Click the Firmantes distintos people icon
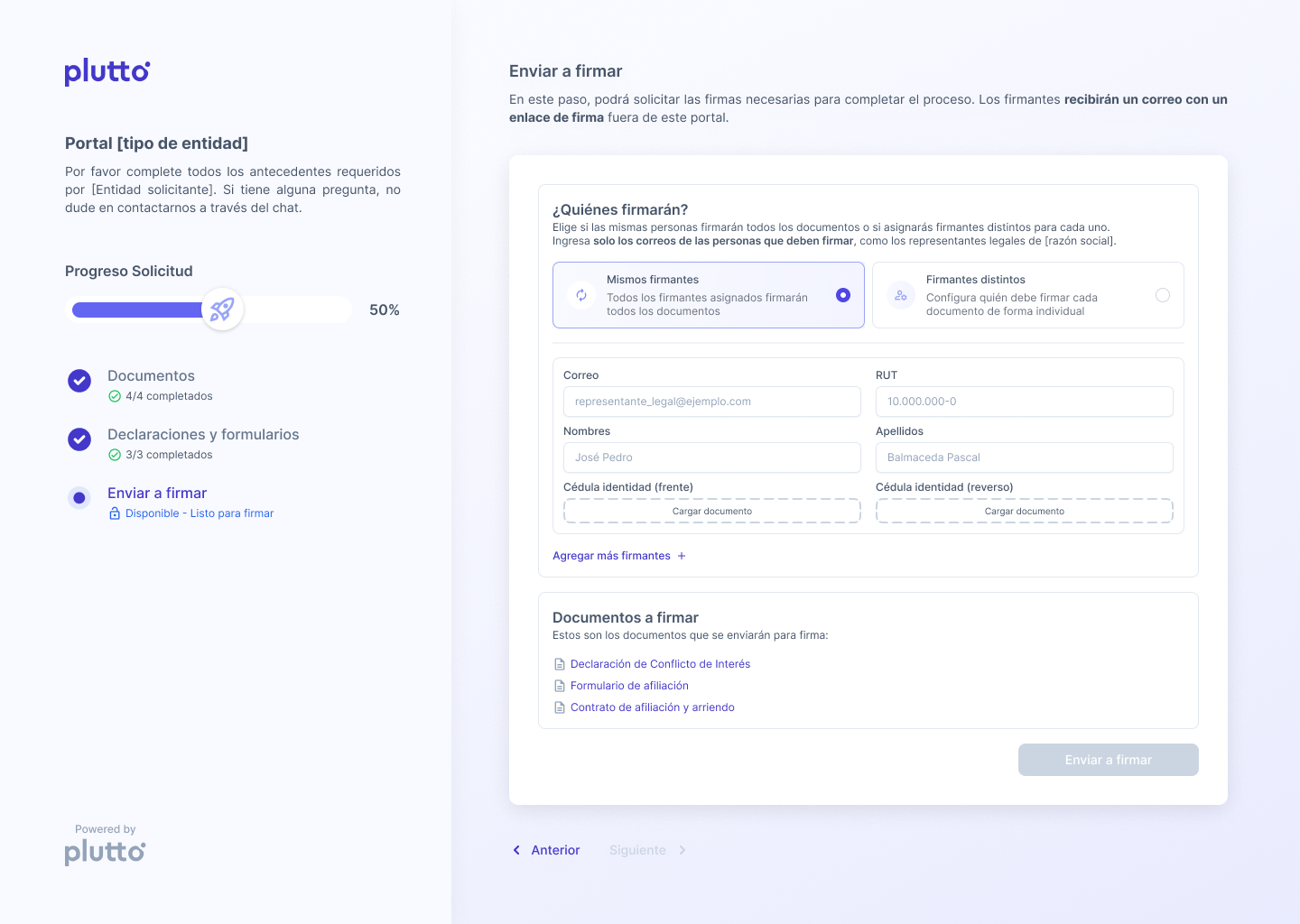 coord(901,295)
